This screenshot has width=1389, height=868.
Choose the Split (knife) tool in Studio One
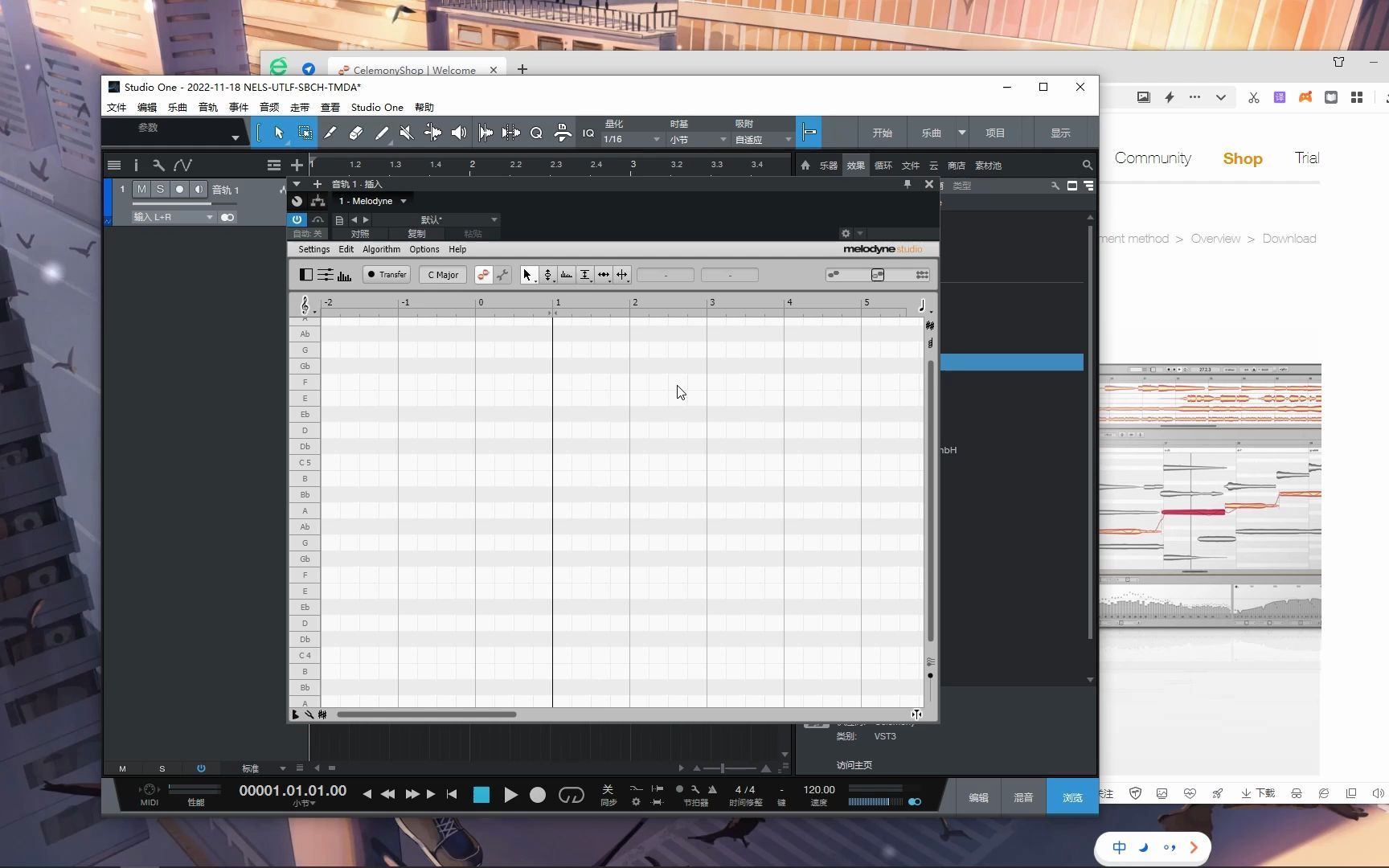point(330,133)
